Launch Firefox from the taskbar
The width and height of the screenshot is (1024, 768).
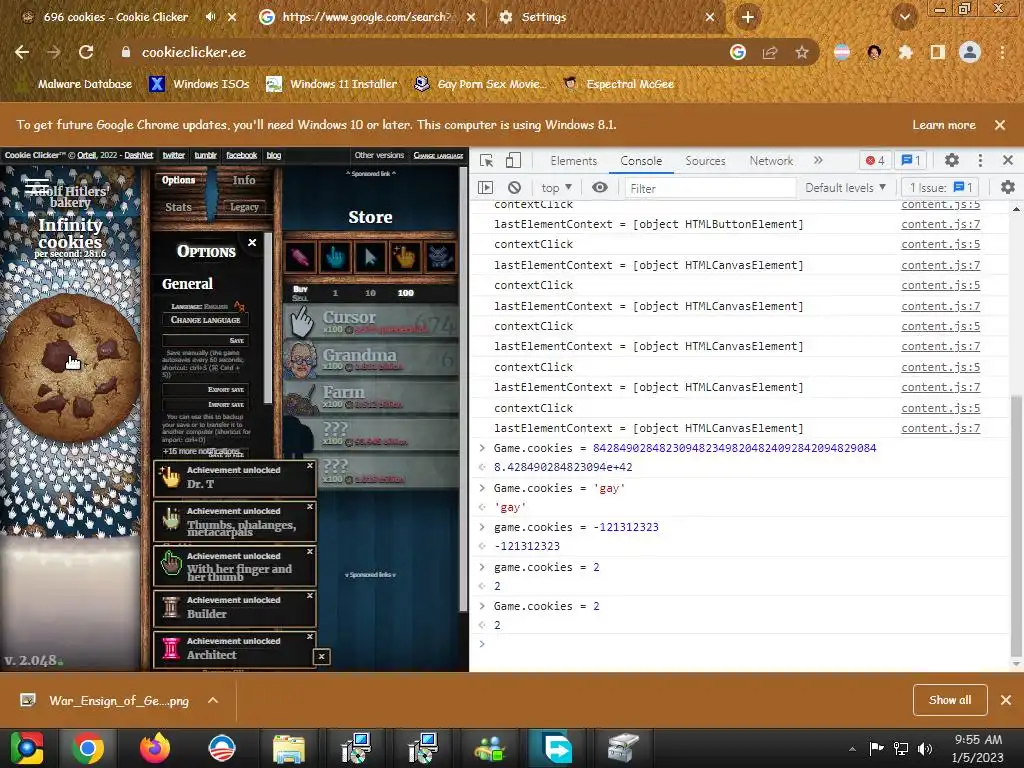pos(155,748)
